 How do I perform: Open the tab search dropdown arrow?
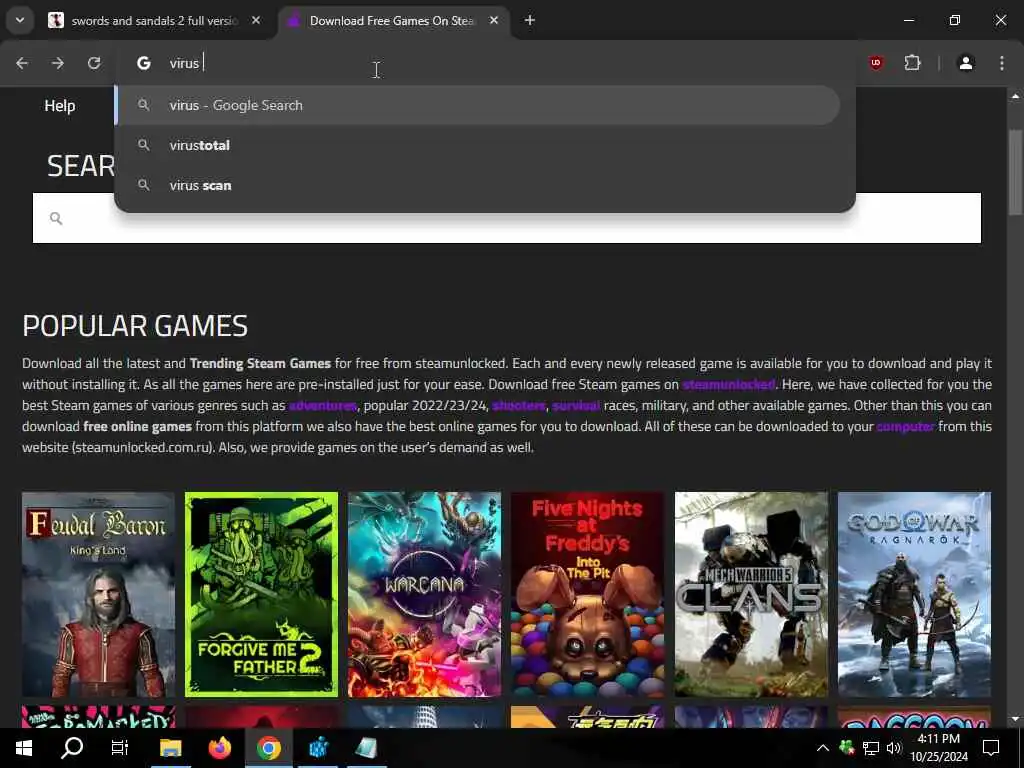(20, 20)
